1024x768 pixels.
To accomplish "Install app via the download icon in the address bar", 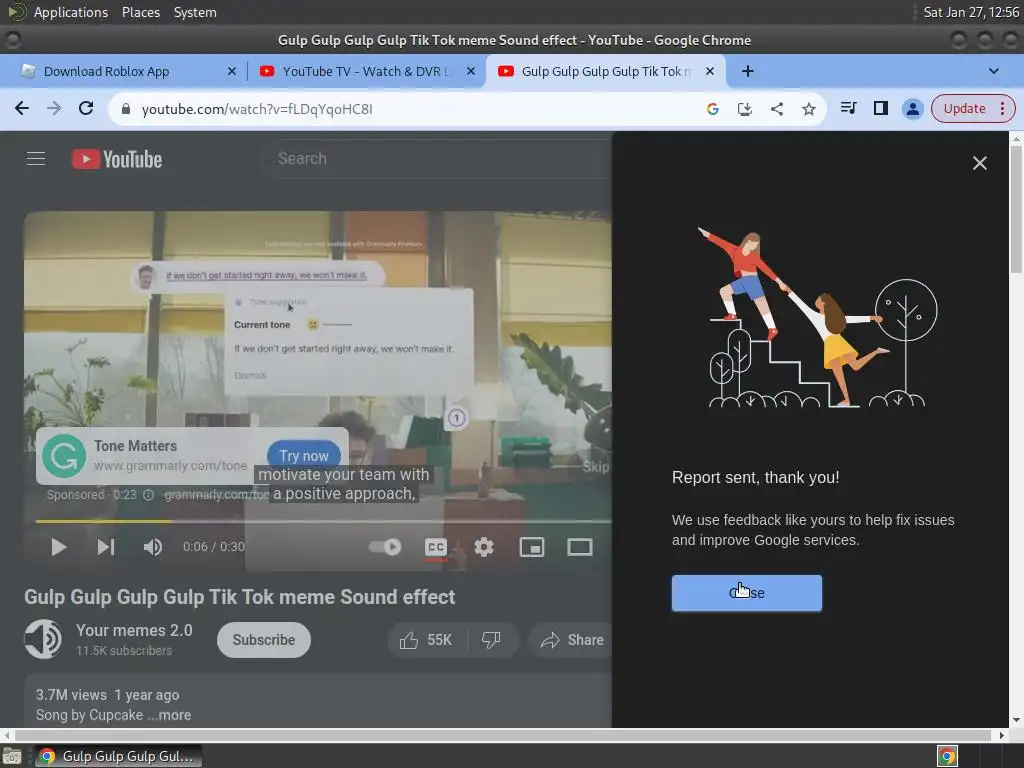I will pos(744,109).
